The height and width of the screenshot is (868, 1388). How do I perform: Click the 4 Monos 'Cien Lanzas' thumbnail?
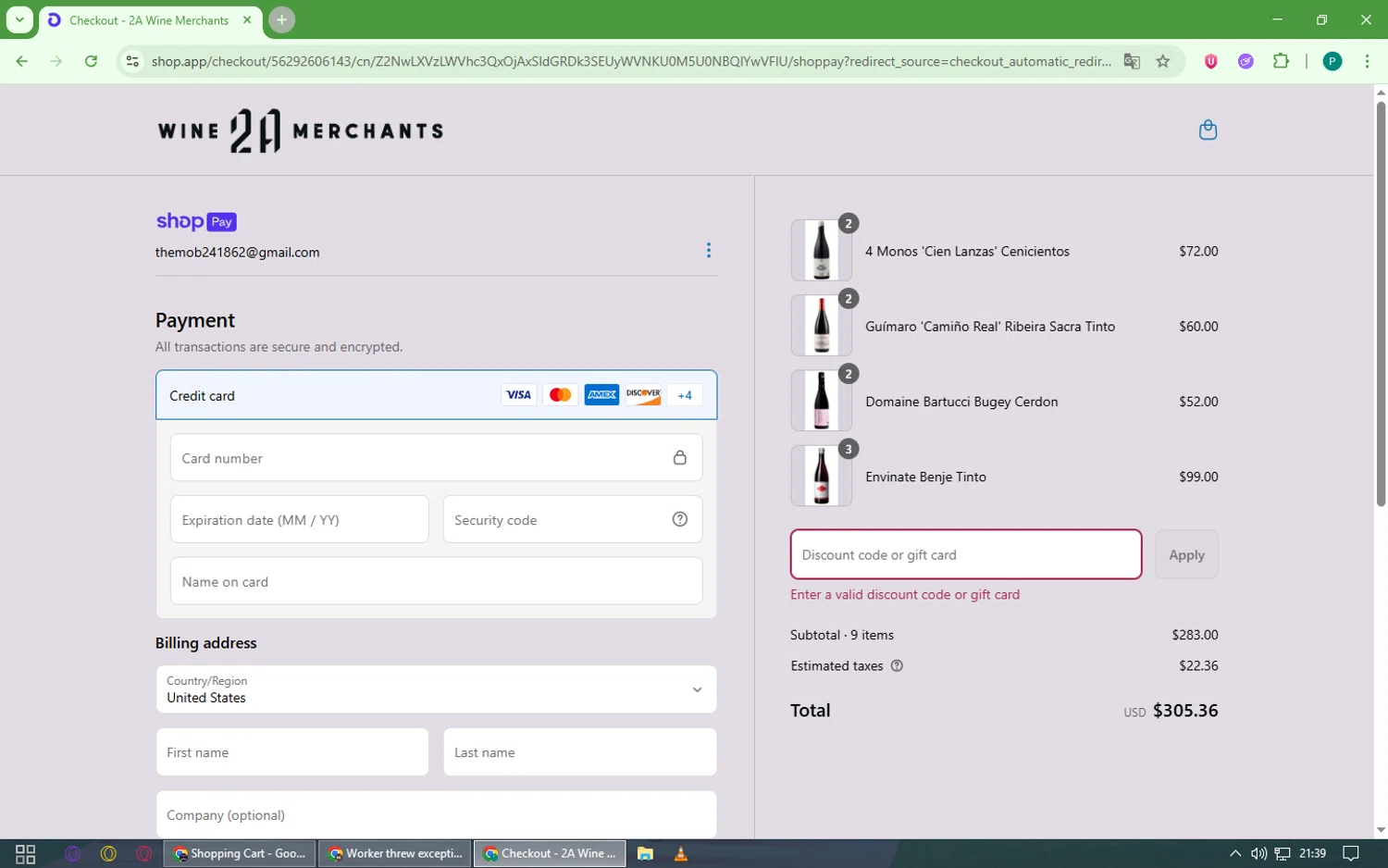(x=822, y=250)
